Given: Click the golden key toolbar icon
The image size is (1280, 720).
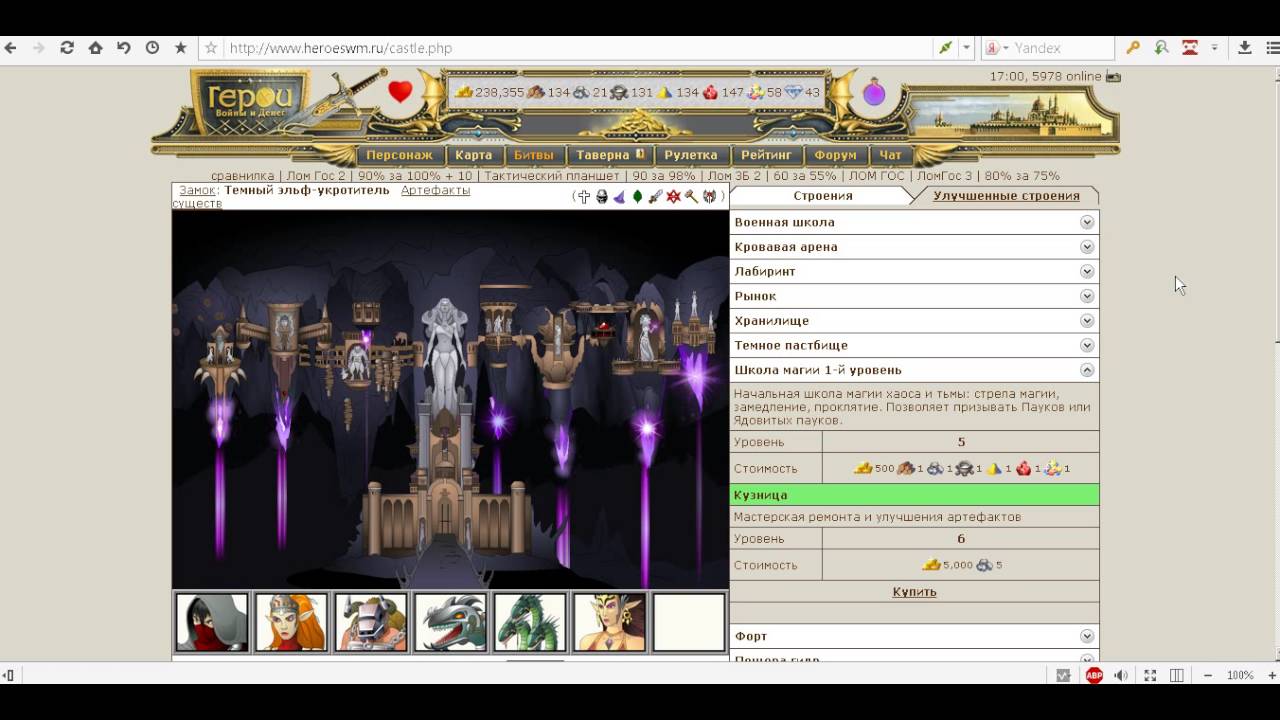Looking at the screenshot, I should click(1133, 48).
